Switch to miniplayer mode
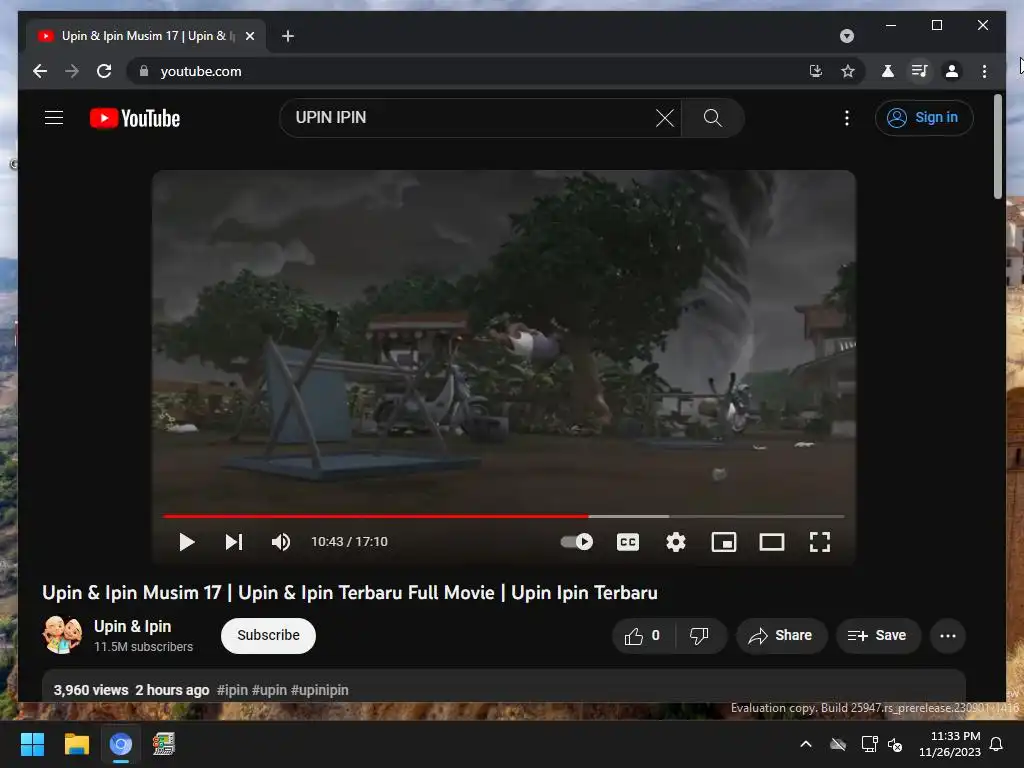The height and width of the screenshot is (768, 1024). point(724,542)
